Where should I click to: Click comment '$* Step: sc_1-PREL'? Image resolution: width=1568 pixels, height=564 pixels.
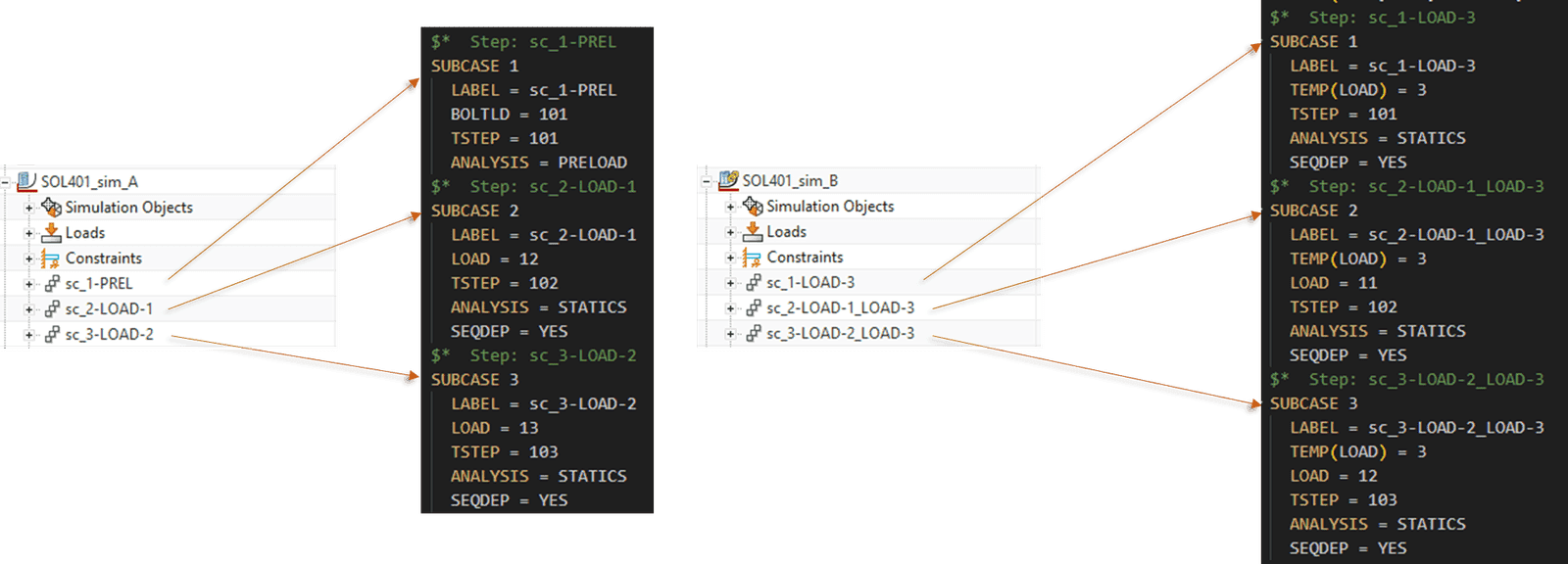coord(523,42)
